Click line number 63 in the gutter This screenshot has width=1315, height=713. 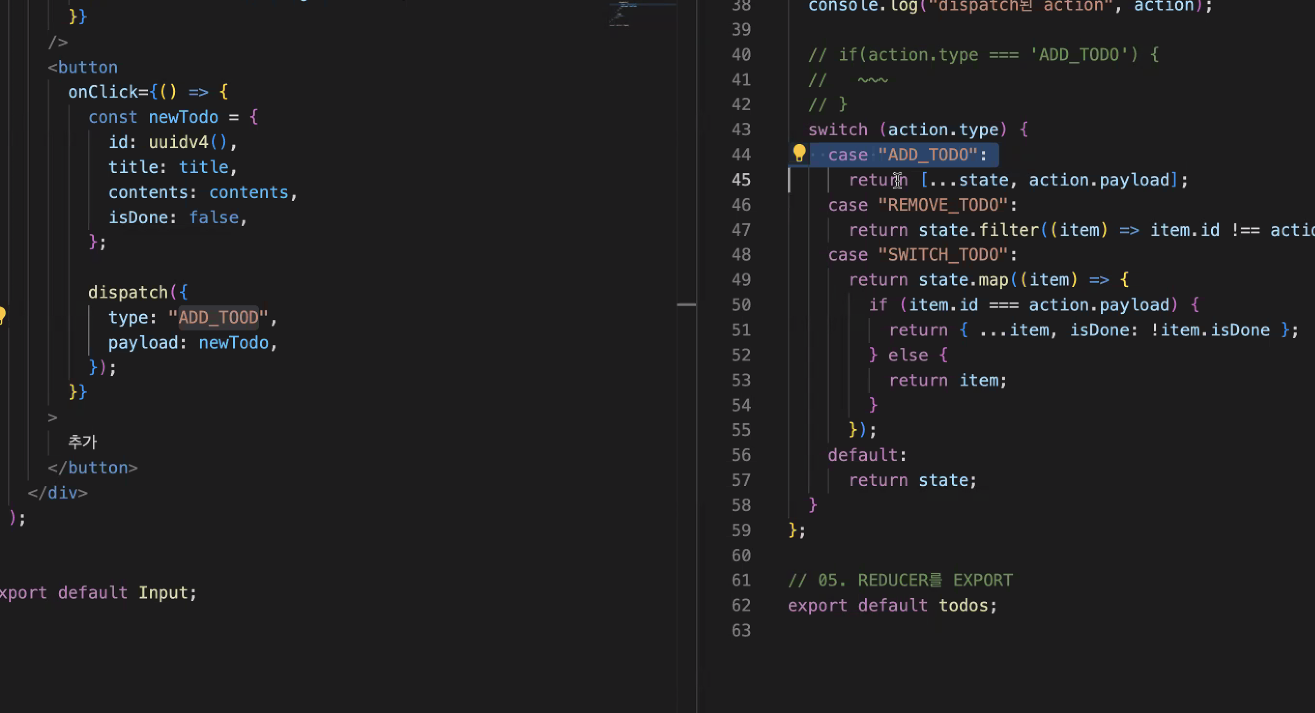click(x=741, y=629)
